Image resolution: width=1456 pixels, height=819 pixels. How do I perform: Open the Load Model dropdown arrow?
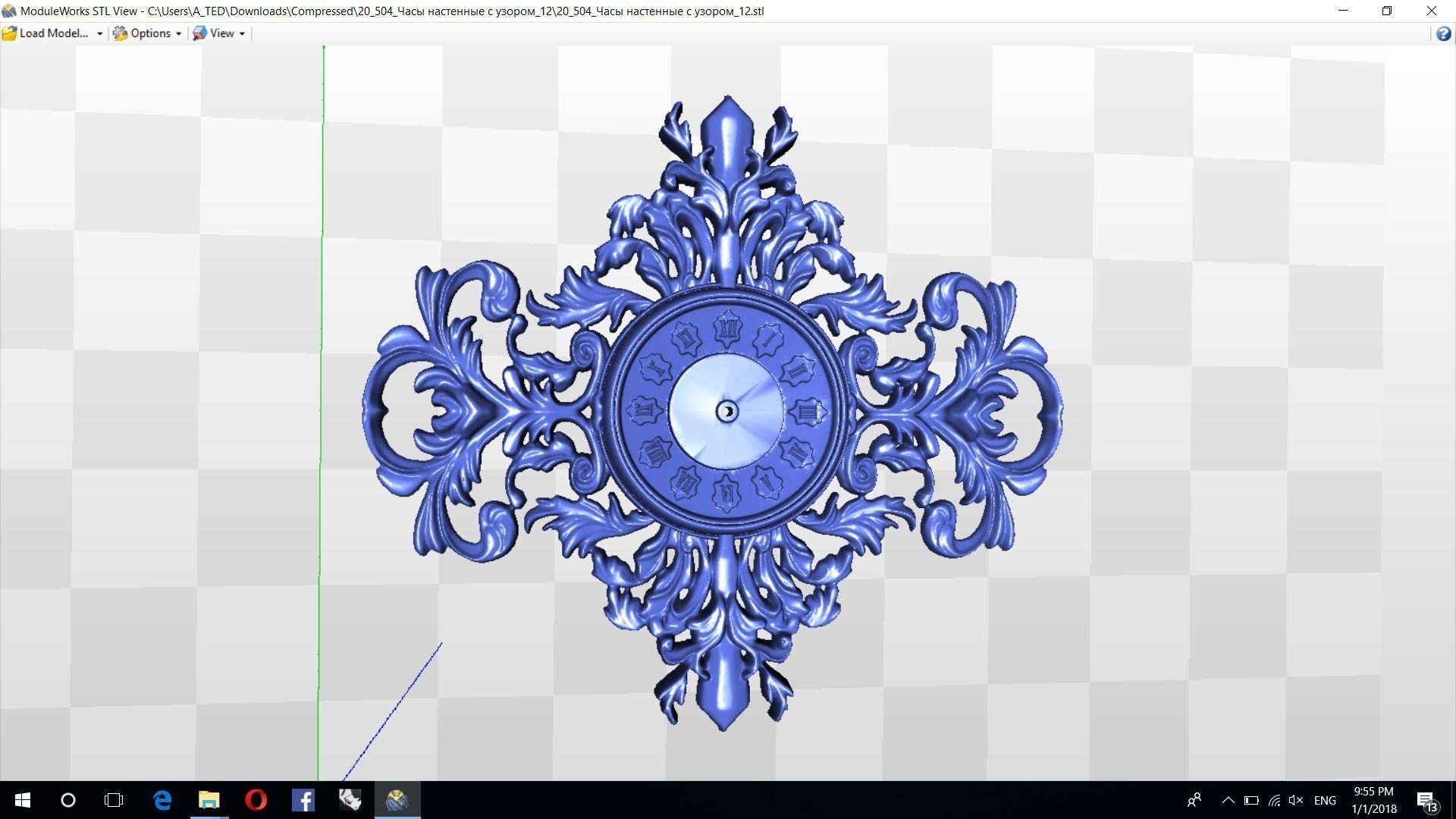[x=99, y=34]
